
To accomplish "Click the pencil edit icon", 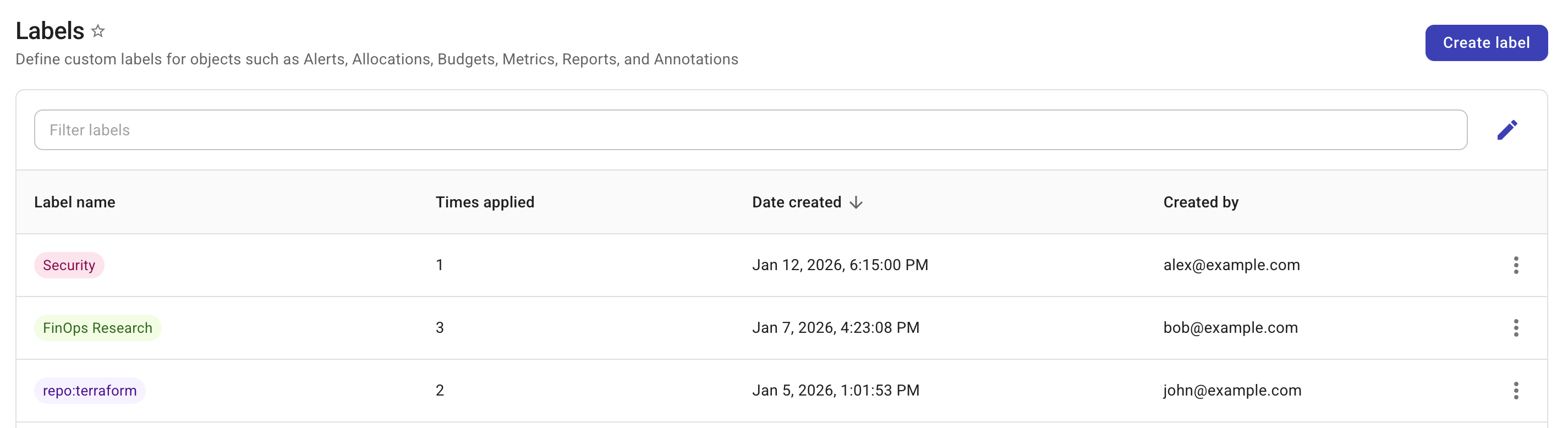I will click(x=1506, y=130).
